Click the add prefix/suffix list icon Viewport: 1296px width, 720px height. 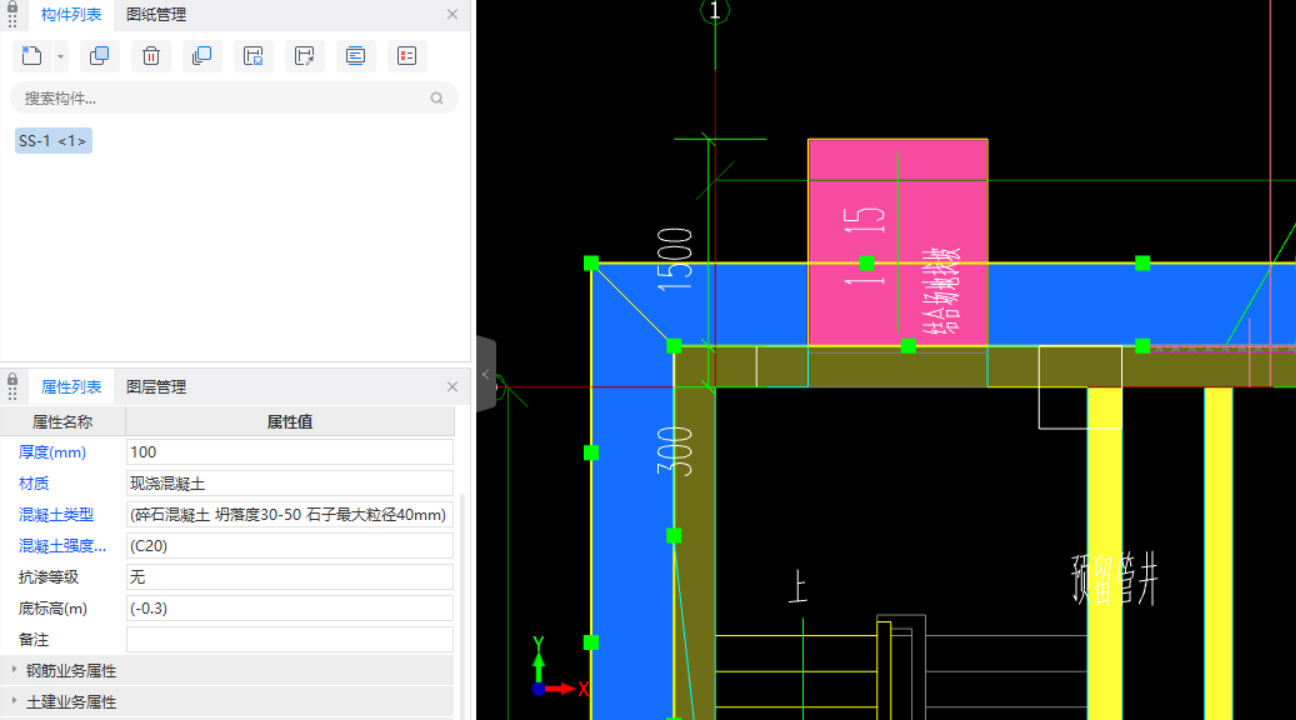tap(355, 56)
